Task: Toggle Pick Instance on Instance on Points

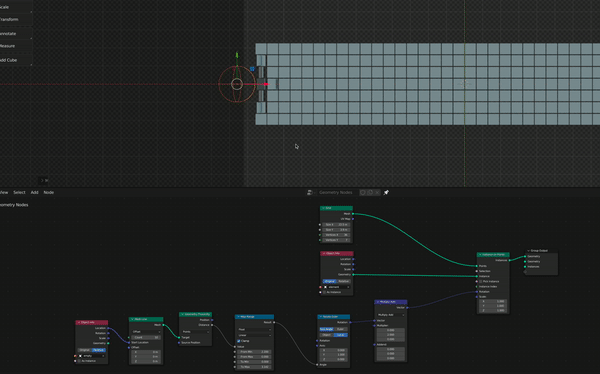Action: pos(481,281)
